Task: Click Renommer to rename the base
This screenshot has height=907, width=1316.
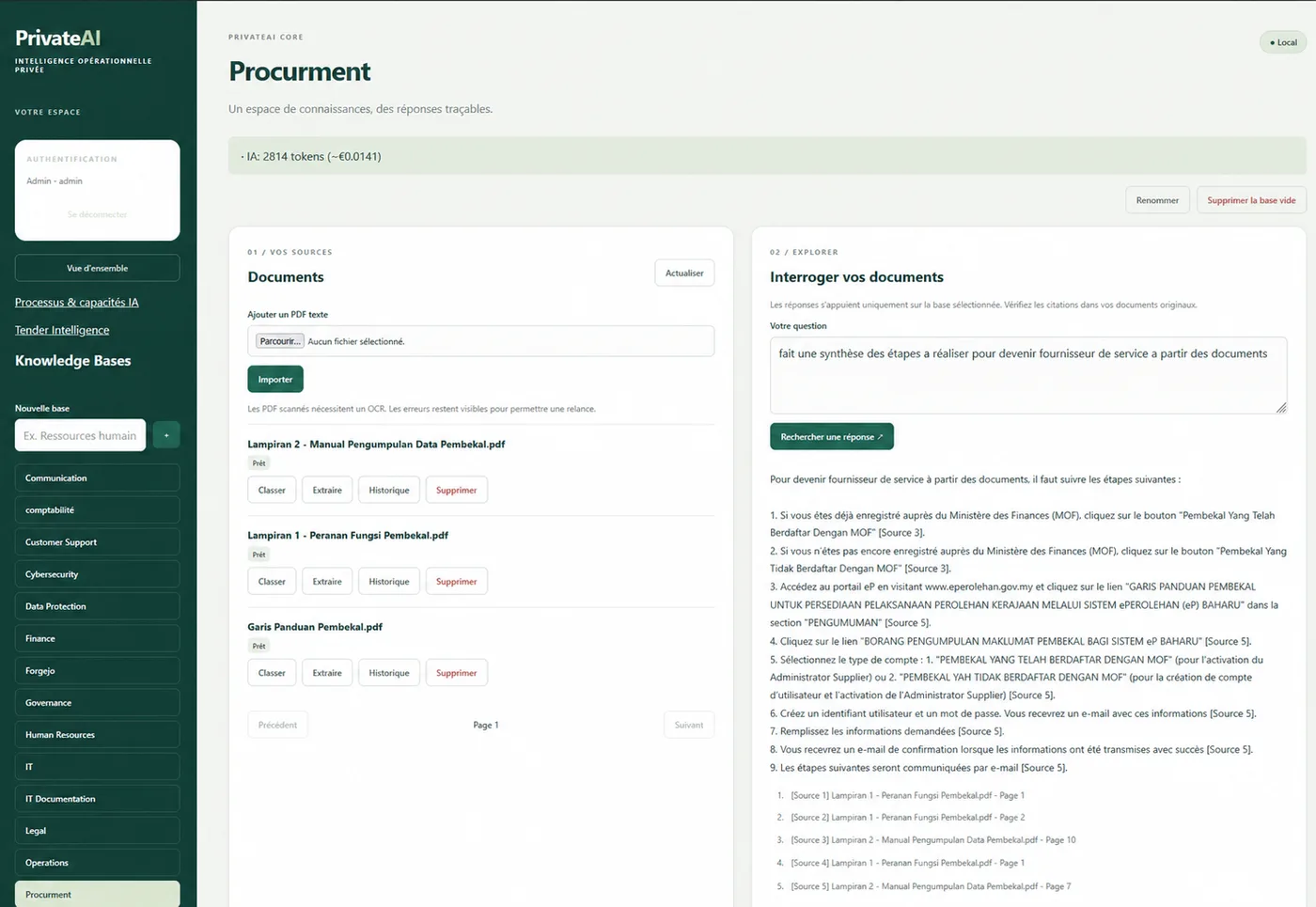Action: 1157,200
